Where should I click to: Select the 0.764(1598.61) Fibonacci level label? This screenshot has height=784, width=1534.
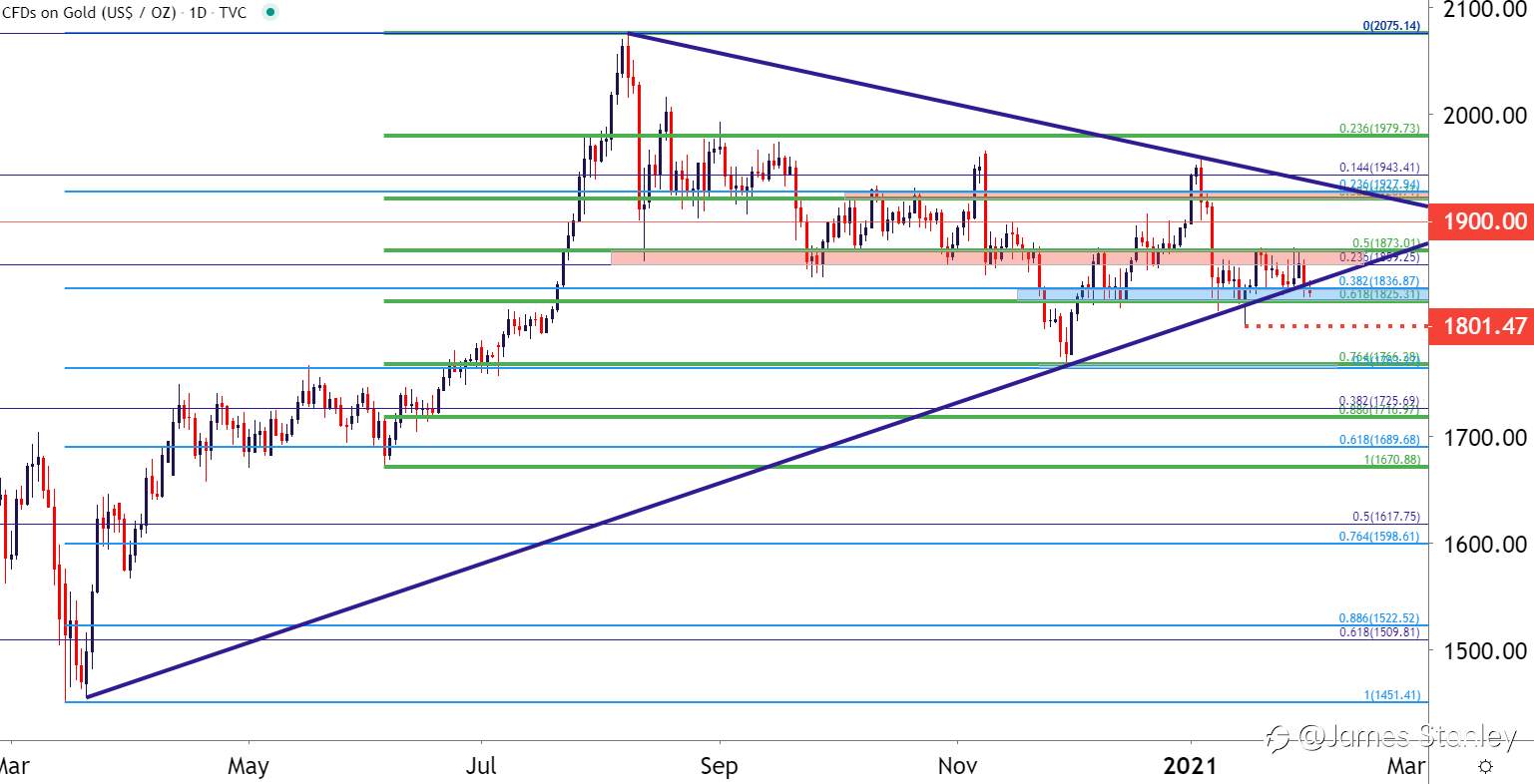coord(1379,536)
